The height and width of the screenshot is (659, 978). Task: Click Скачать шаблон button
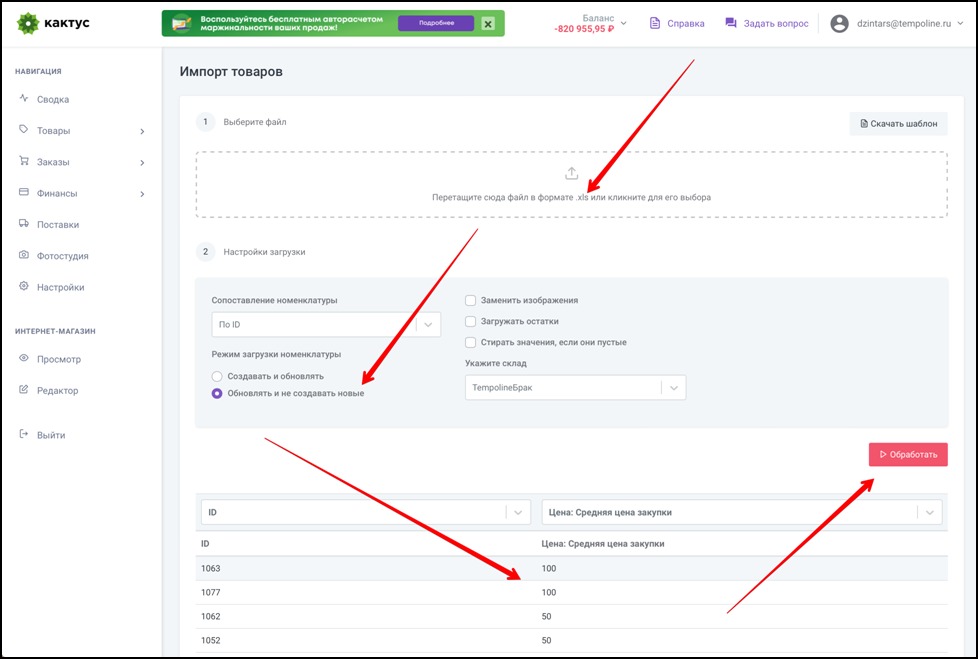tap(898, 124)
